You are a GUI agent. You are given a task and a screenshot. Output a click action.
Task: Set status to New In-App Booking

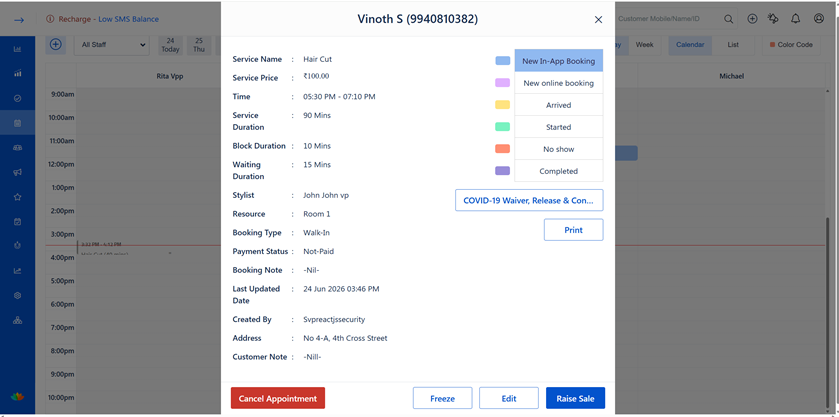(559, 61)
